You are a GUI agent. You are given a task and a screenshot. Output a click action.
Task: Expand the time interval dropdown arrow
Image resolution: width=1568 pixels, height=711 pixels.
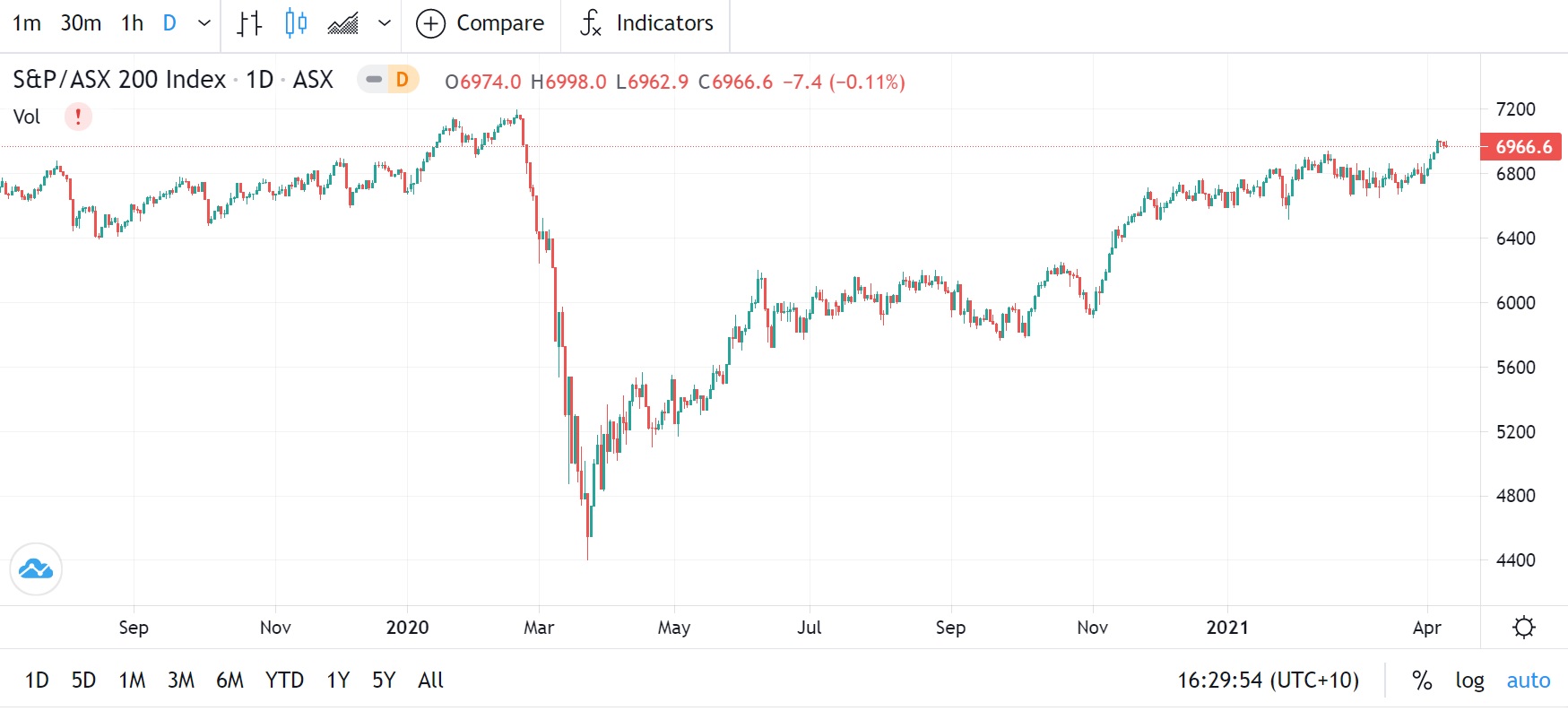click(204, 23)
